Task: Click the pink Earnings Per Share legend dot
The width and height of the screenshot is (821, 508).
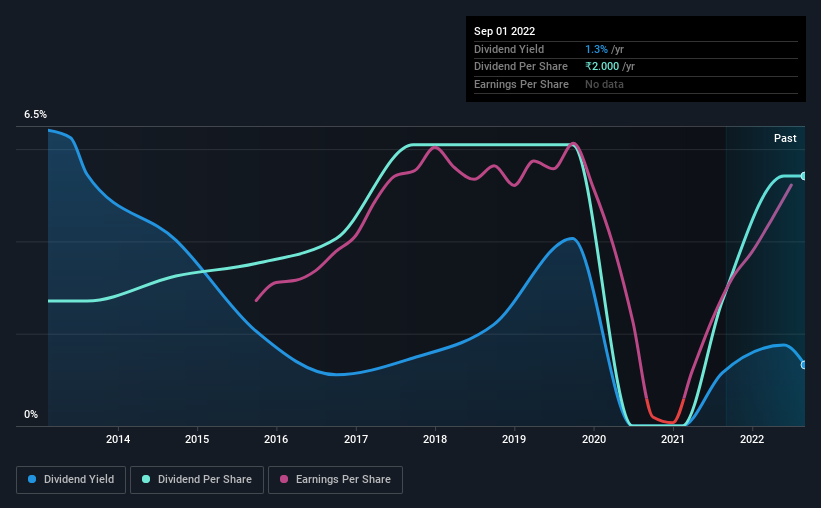Action: coord(284,479)
